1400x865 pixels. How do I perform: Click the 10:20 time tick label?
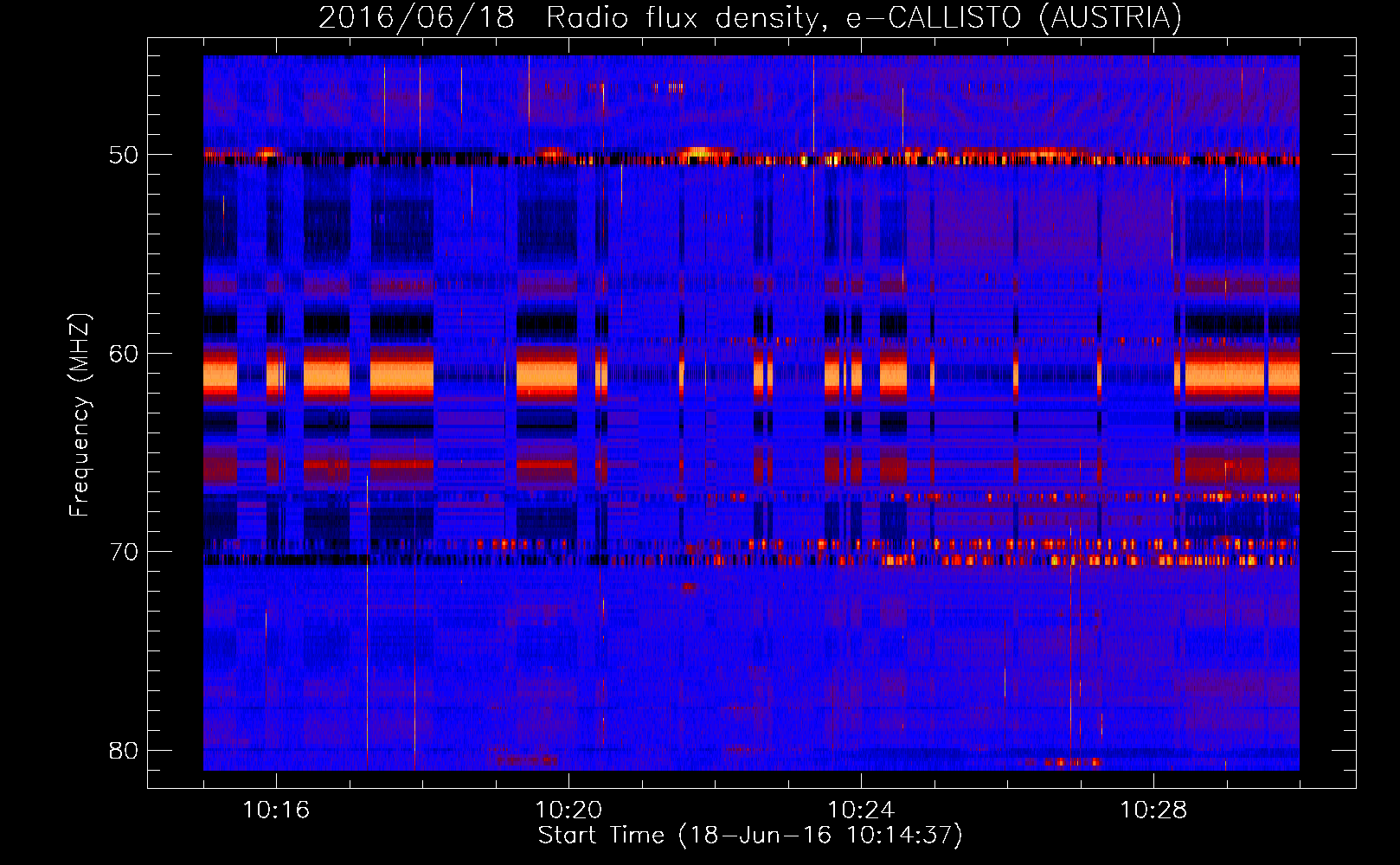568,811
